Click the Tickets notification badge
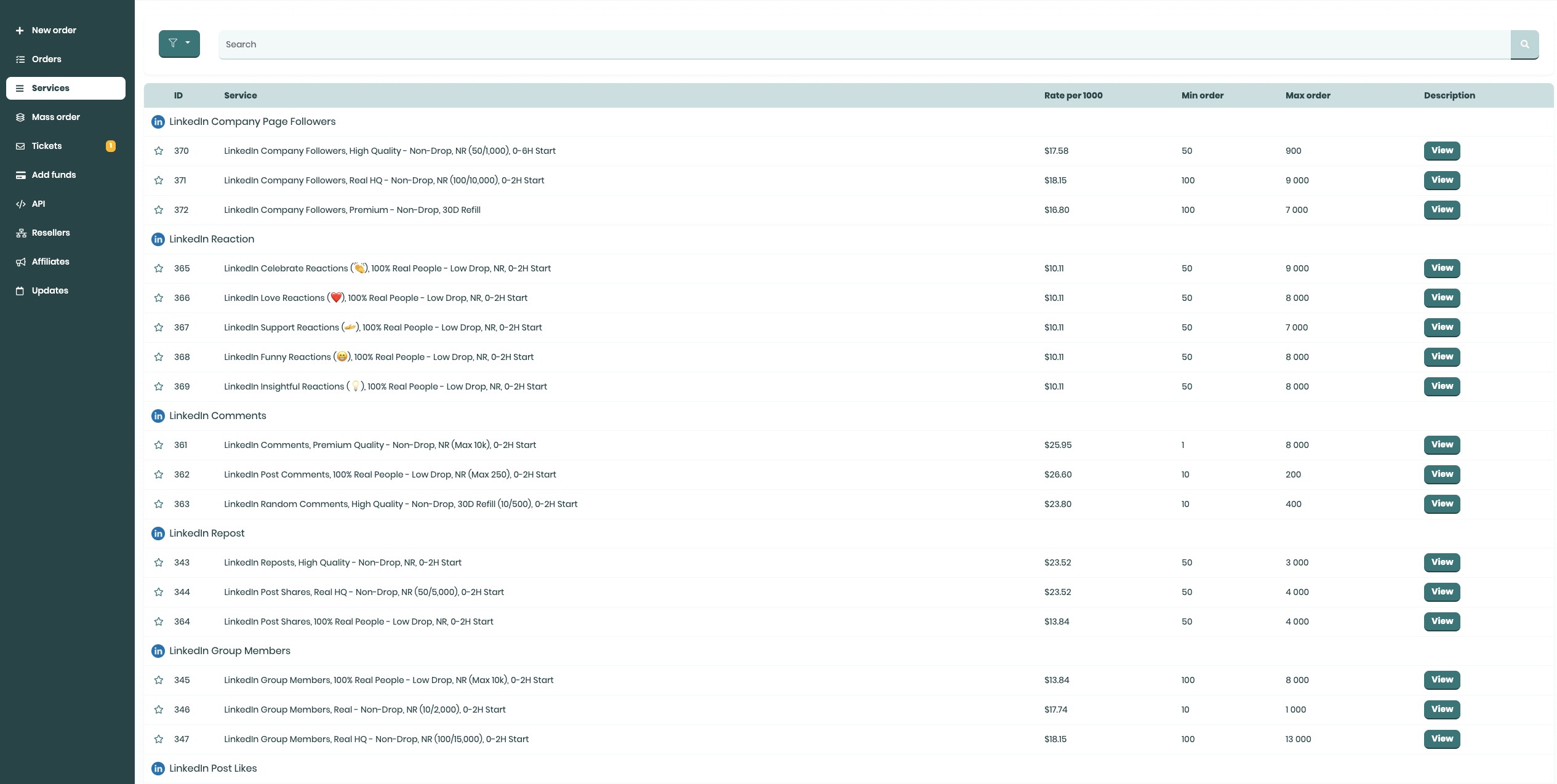The width and height of the screenshot is (1557, 784). (111, 146)
